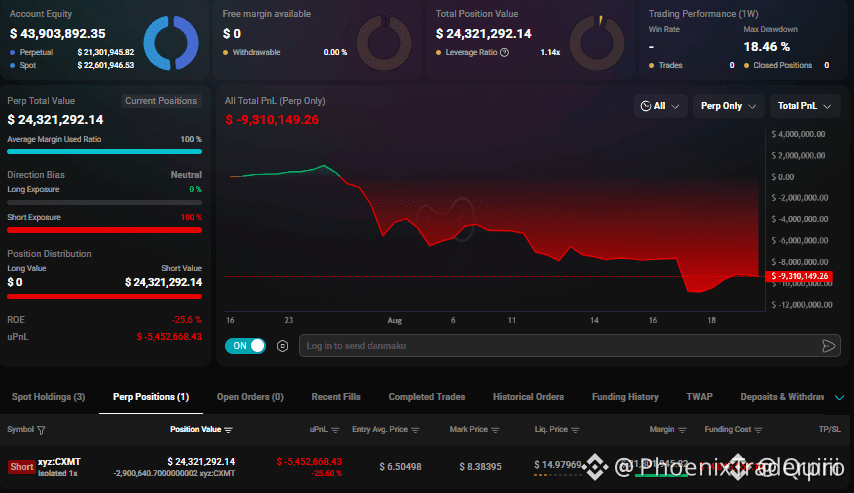
Task: Switch to Spot Holdings (3) tab
Action: (x=48, y=397)
